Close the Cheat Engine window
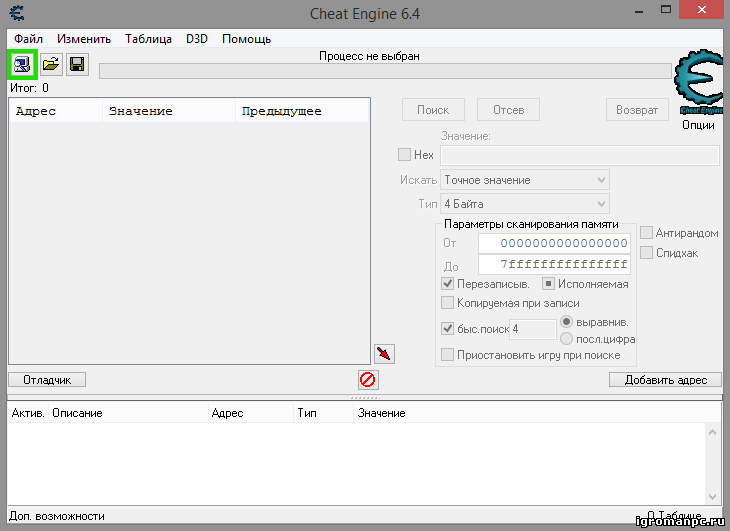This screenshot has height=531, width=730. tap(702, 10)
